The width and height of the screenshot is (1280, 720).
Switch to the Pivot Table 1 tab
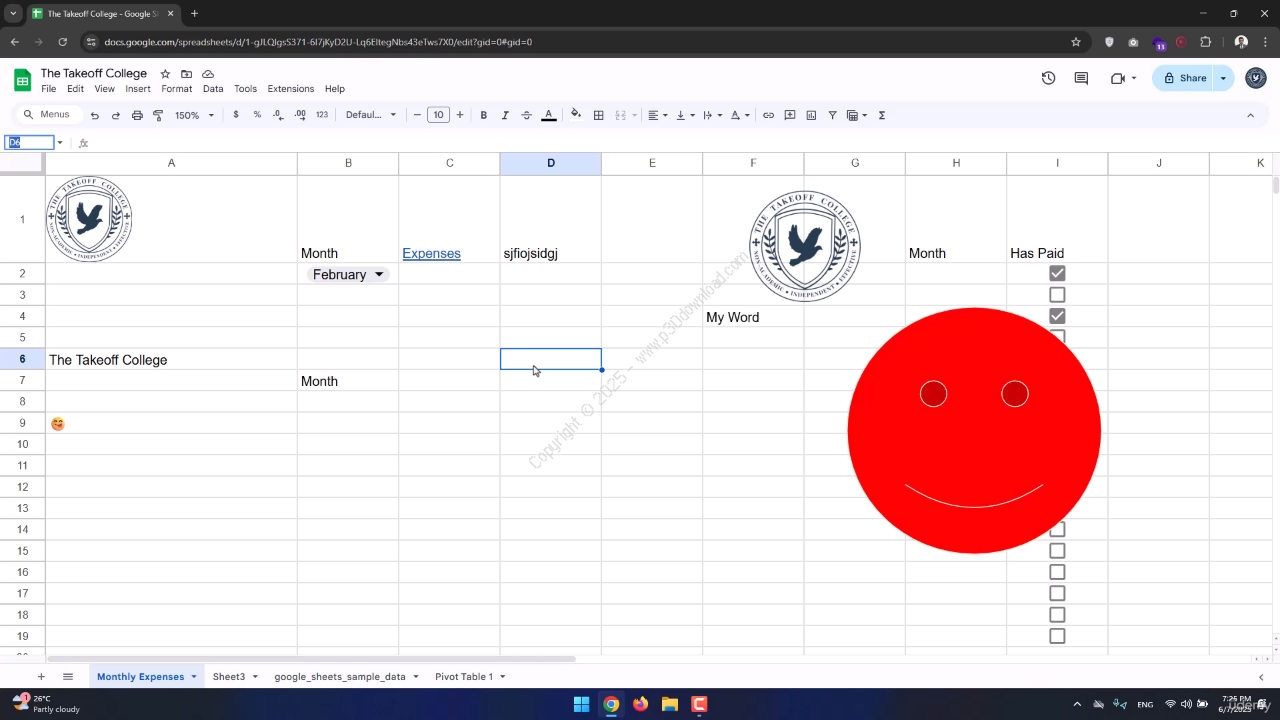463,677
